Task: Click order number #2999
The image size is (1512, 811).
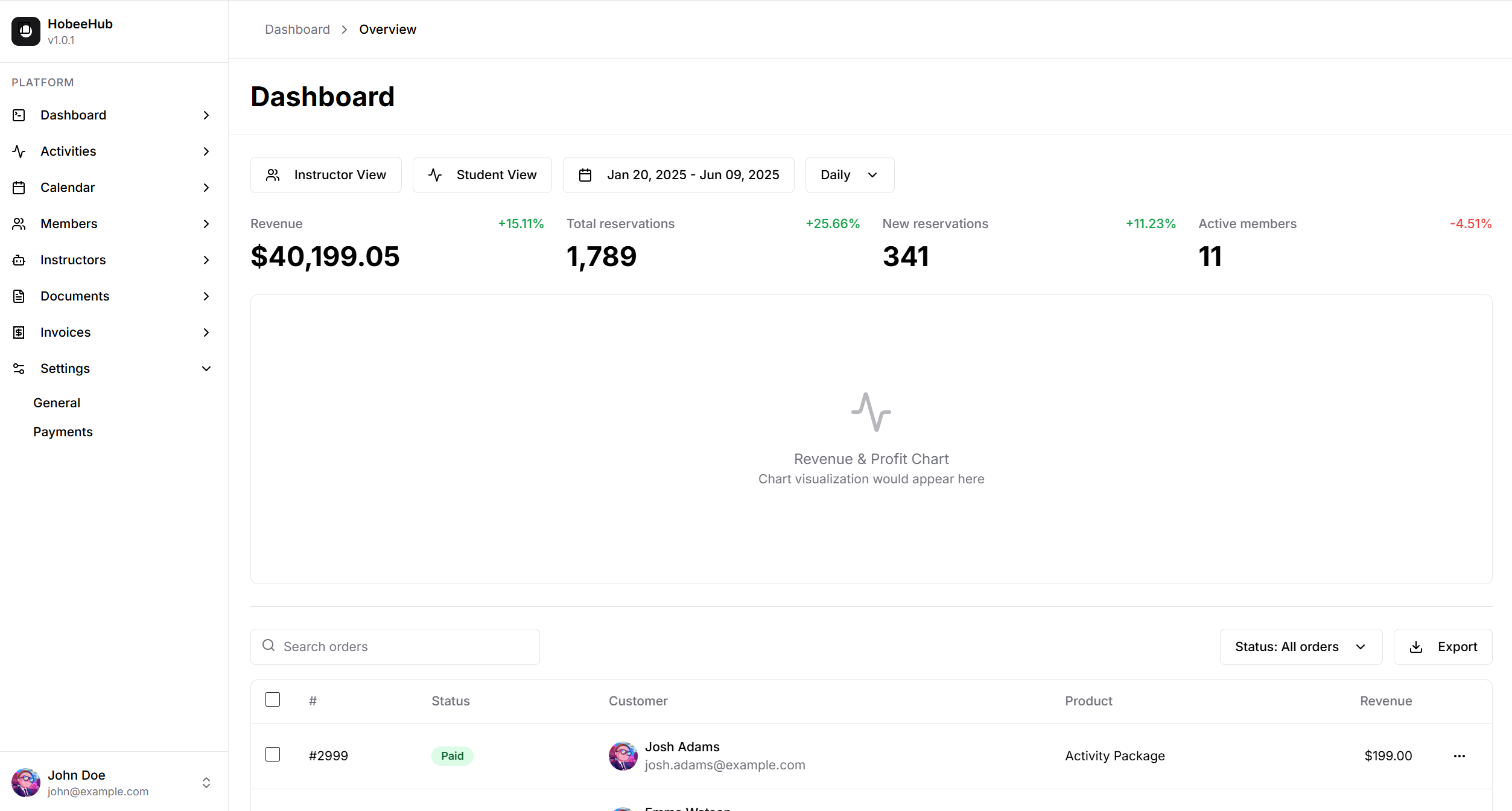Action: [328, 756]
